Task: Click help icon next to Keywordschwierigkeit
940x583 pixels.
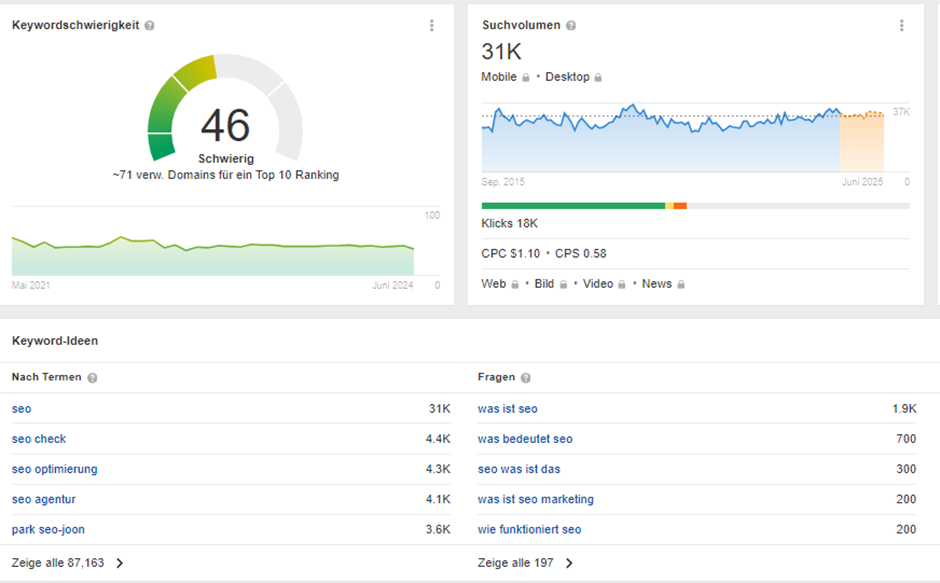Action: [x=149, y=26]
